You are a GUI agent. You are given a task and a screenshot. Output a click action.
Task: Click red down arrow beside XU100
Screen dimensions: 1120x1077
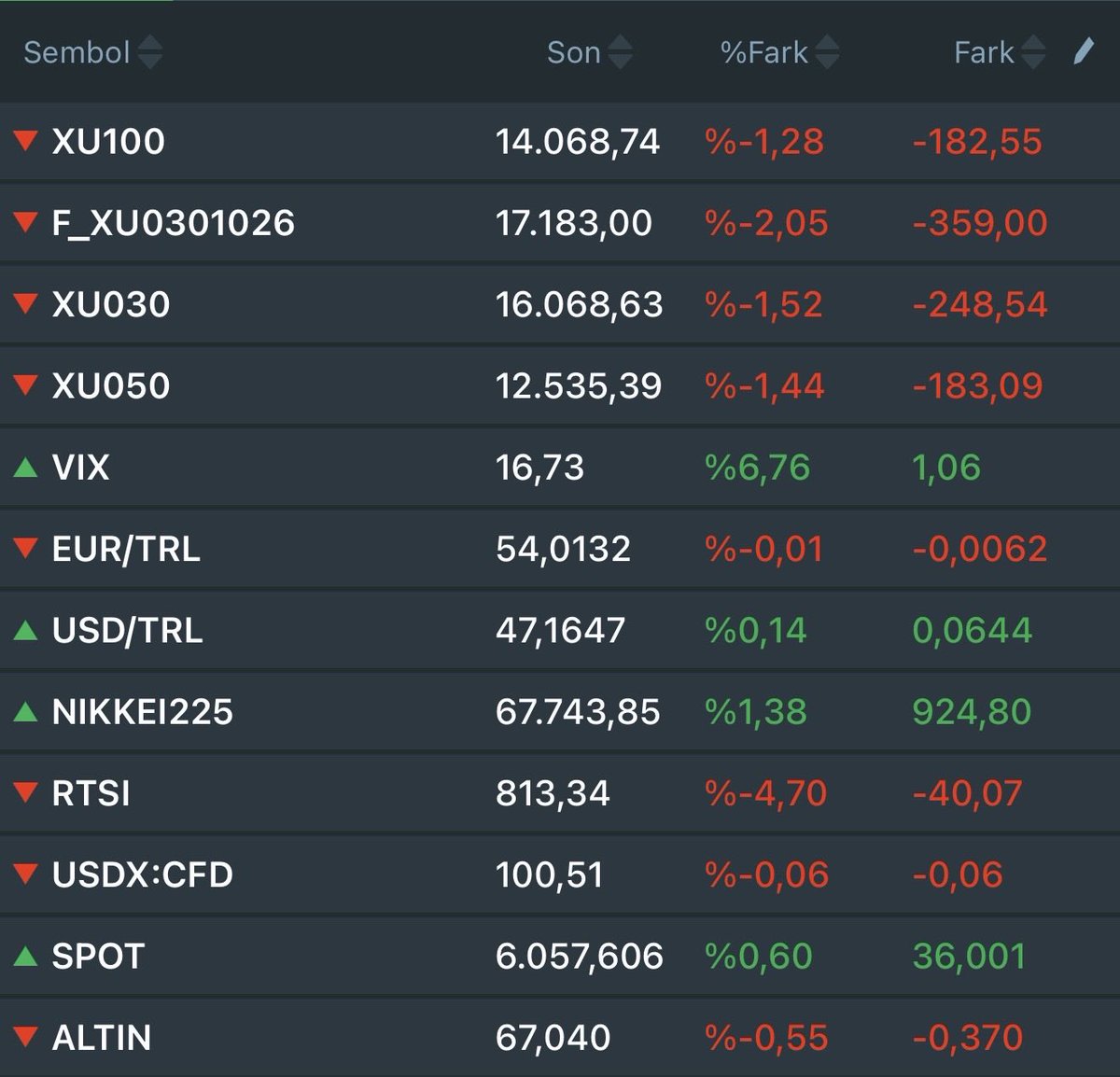point(26,141)
